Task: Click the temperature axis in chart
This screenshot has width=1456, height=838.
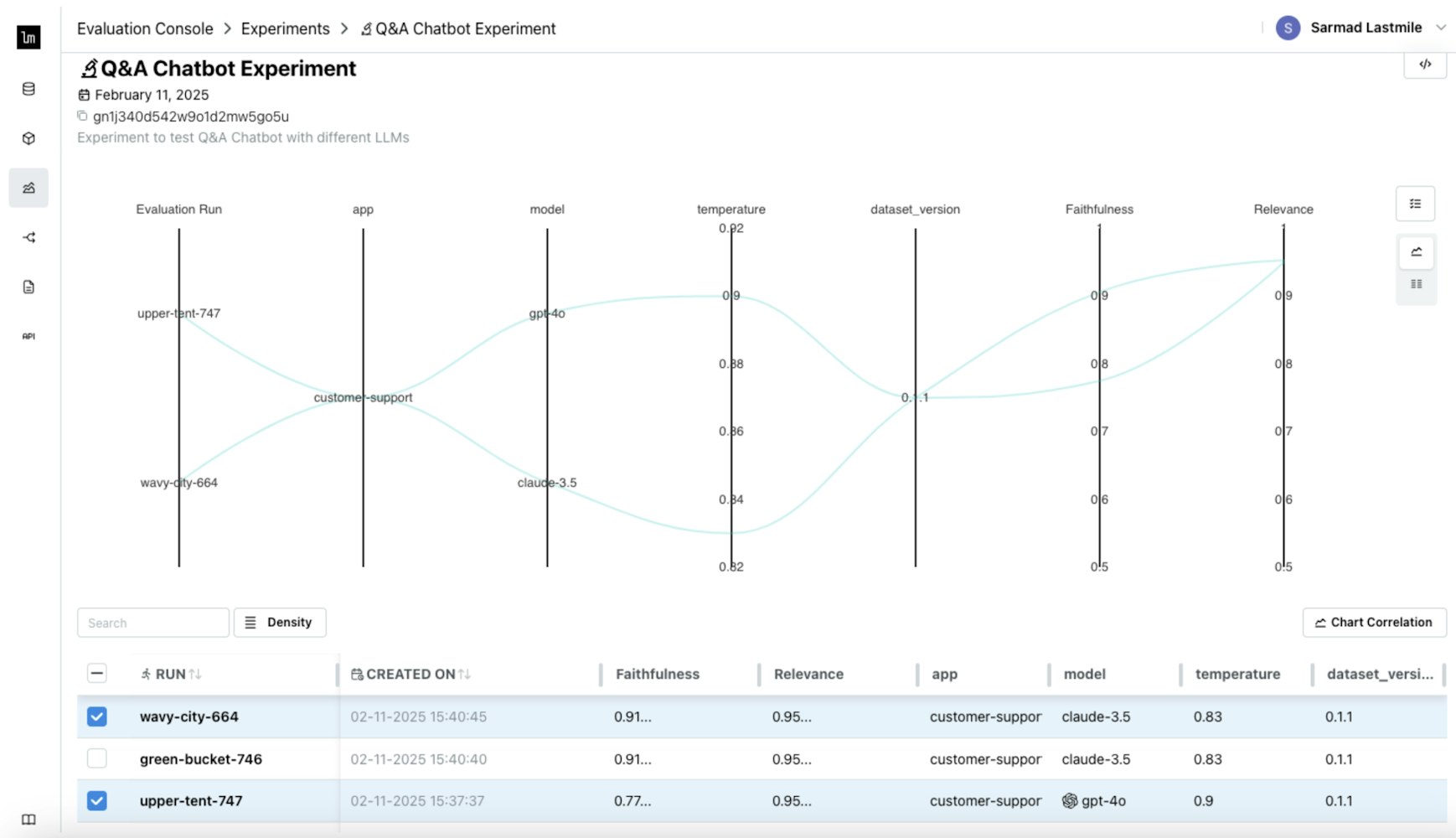Action: point(731,397)
